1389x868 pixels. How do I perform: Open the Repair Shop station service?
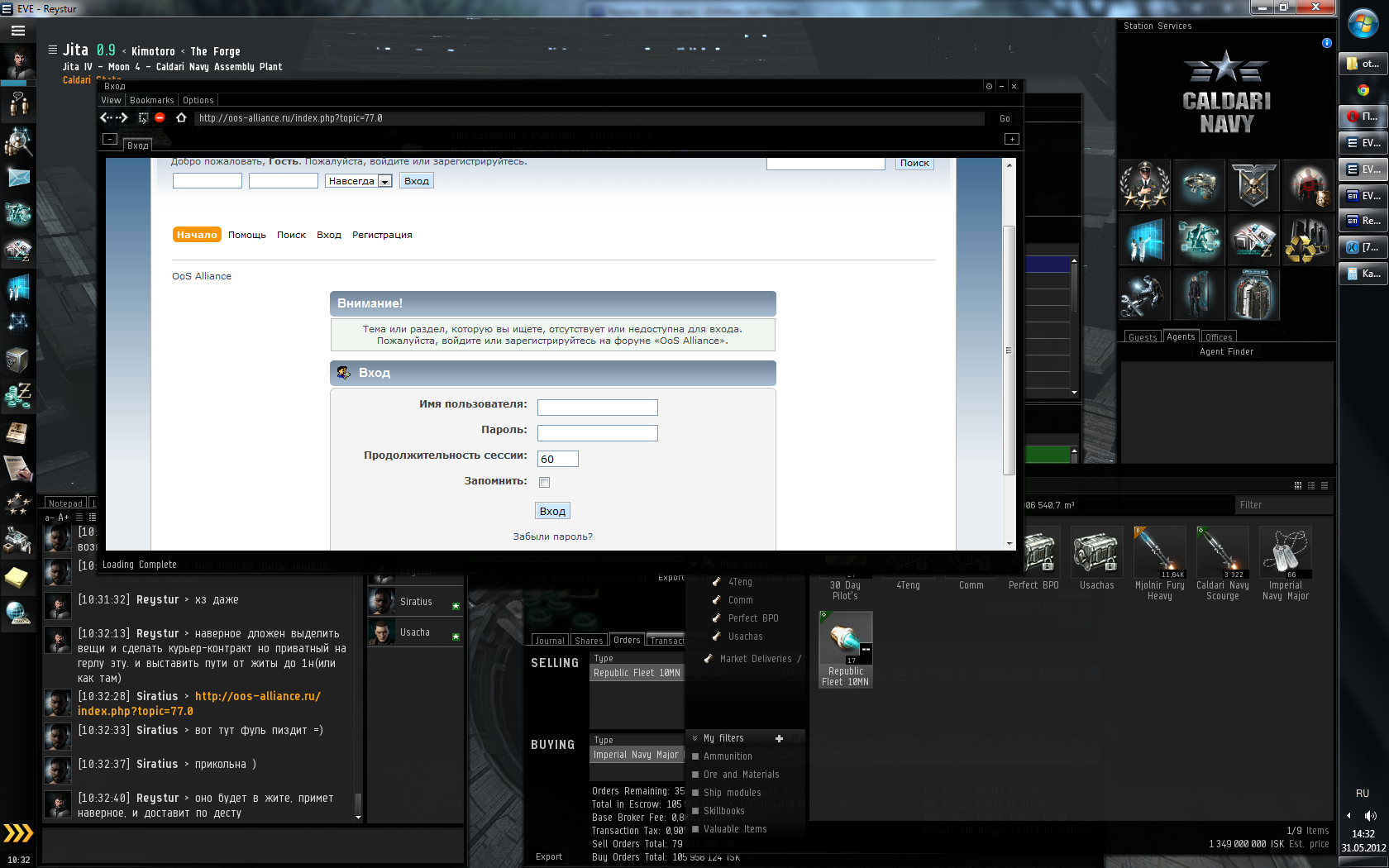[1144, 295]
